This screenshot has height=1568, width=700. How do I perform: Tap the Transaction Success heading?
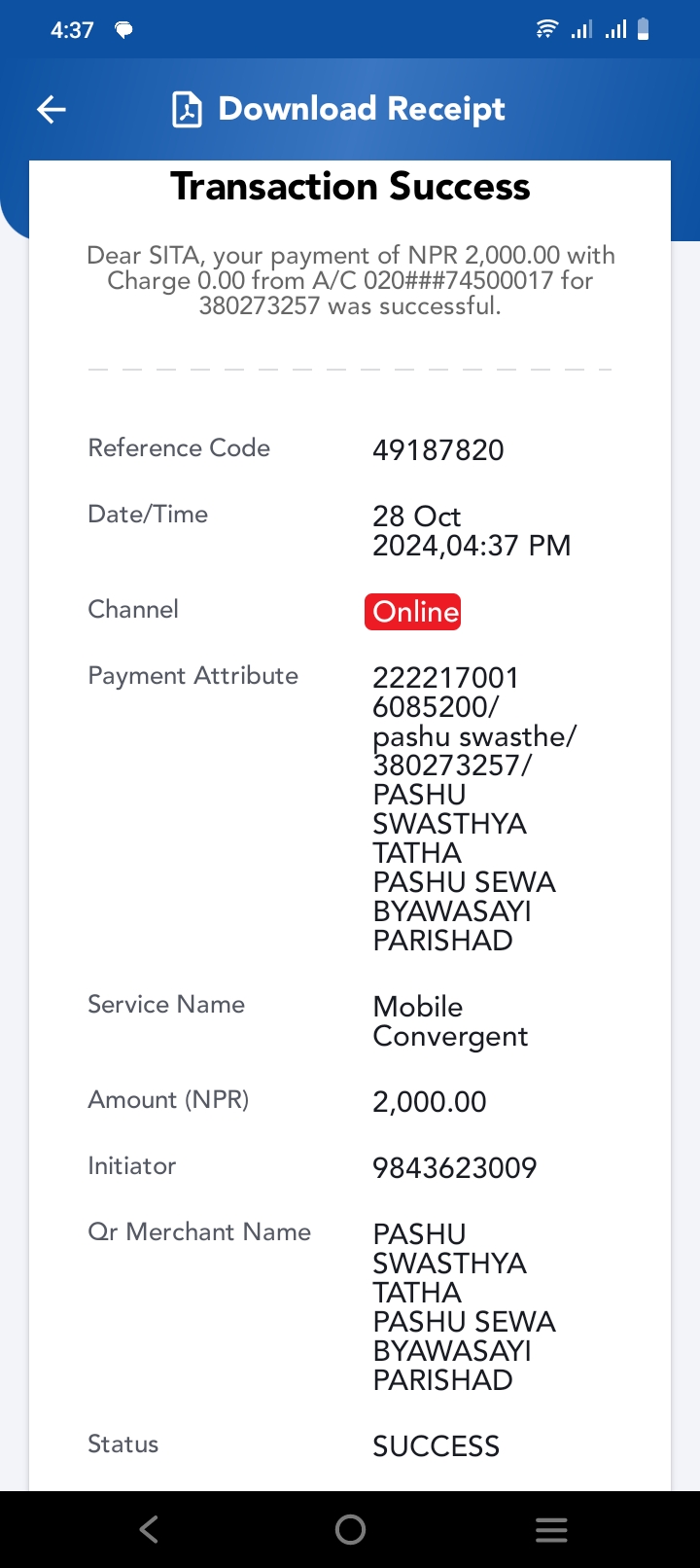click(x=350, y=186)
